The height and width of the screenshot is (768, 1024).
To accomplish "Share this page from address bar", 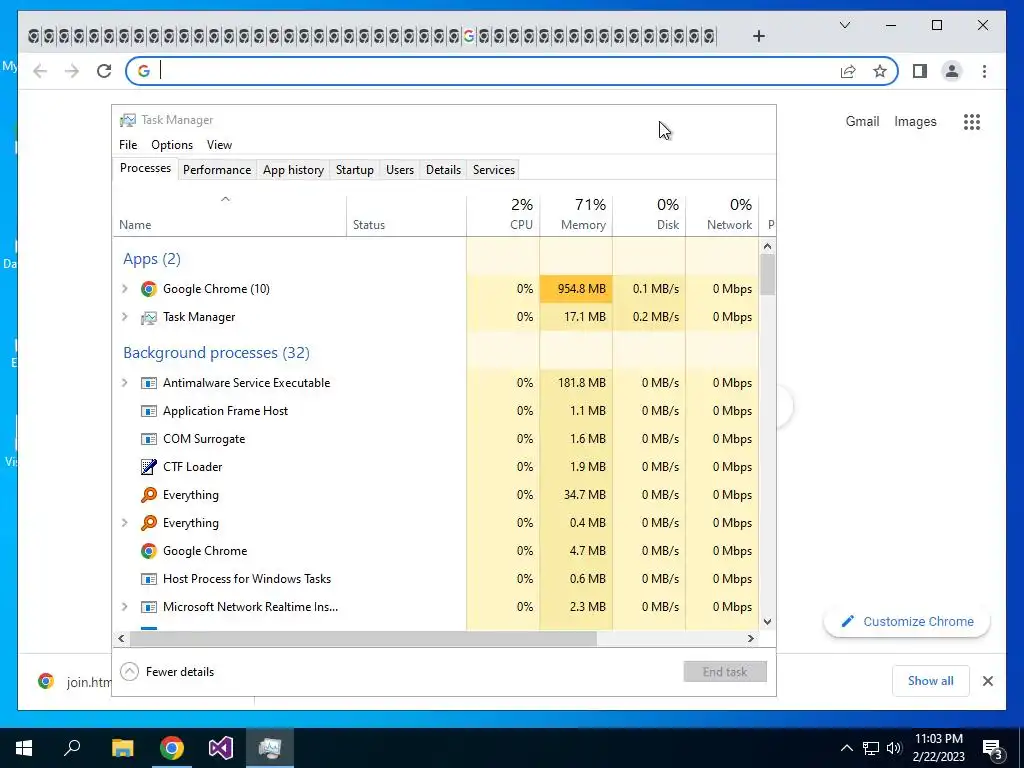I will tap(848, 71).
